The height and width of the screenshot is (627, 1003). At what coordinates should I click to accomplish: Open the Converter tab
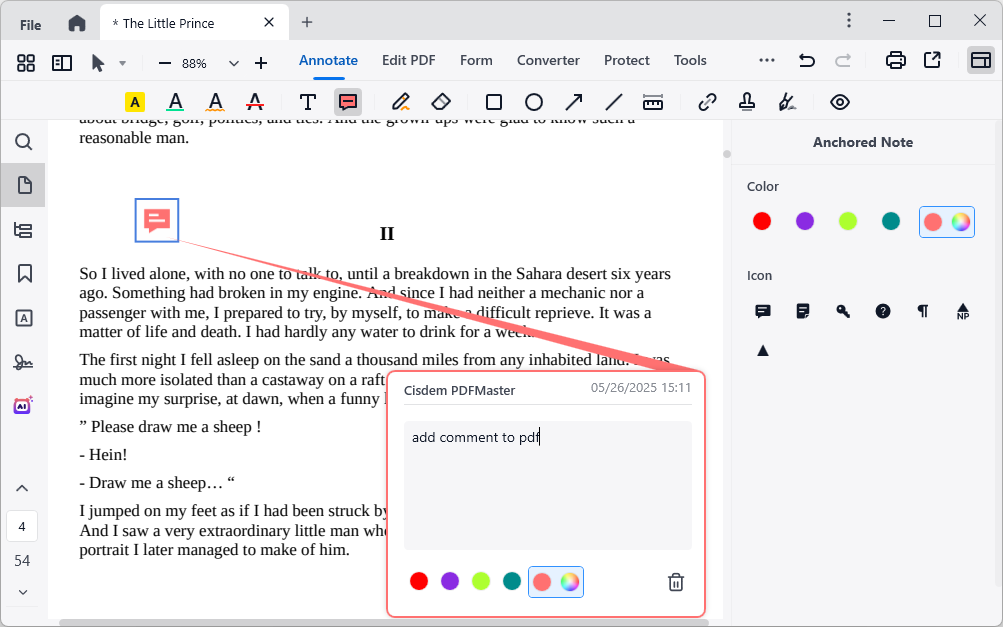coord(548,60)
